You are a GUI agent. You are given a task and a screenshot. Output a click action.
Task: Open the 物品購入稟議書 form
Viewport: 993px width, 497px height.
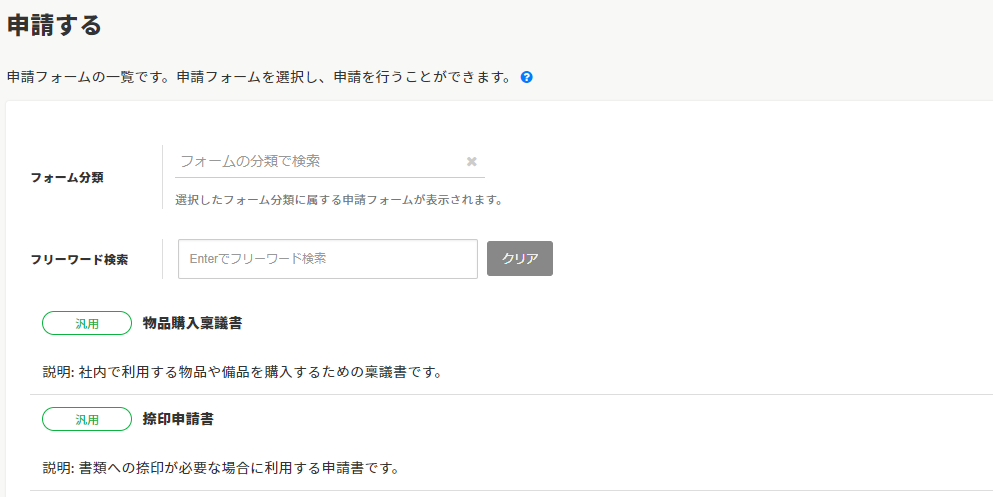pos(192,323)
